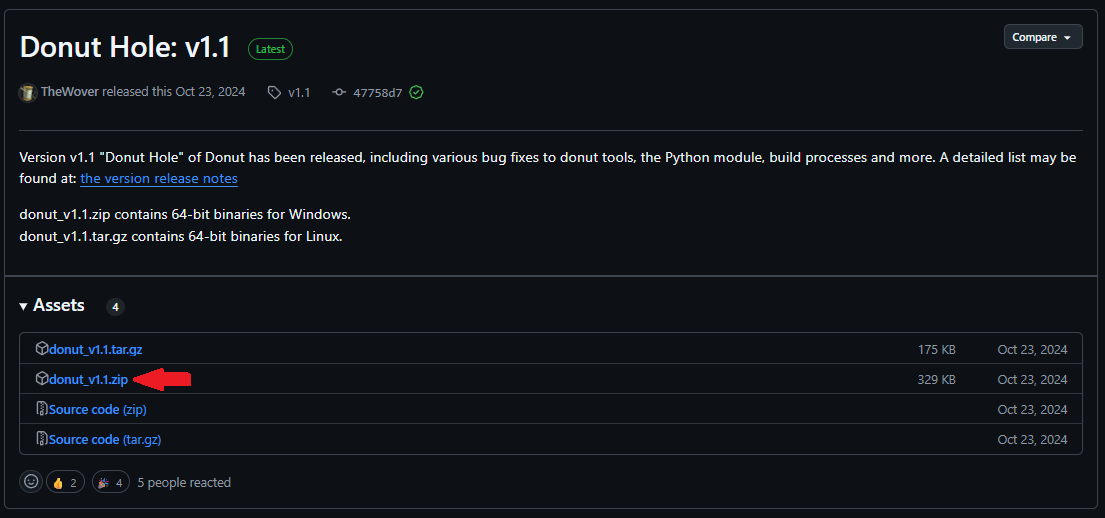Click the tag icon beside v1.1
Screen dimensions: 1105x518
(x=274, y=92)
